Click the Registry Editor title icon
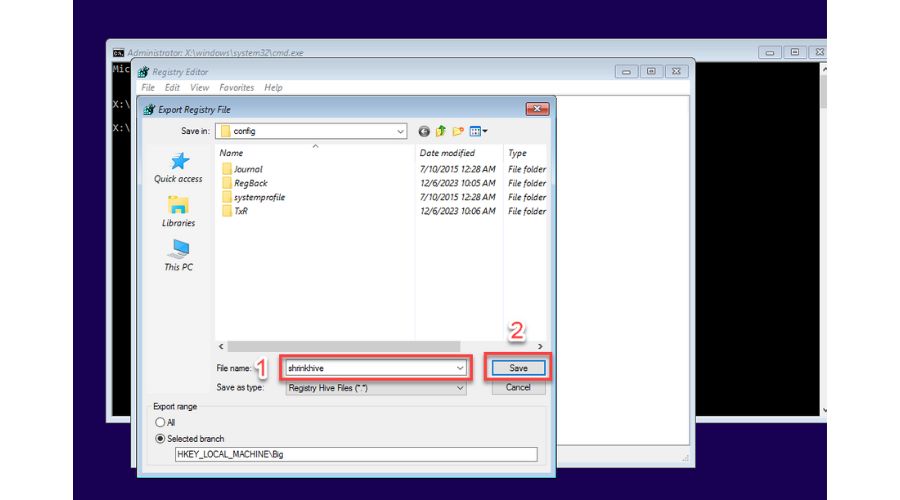Viewport: 900px width, 500px height. point(143,72)
